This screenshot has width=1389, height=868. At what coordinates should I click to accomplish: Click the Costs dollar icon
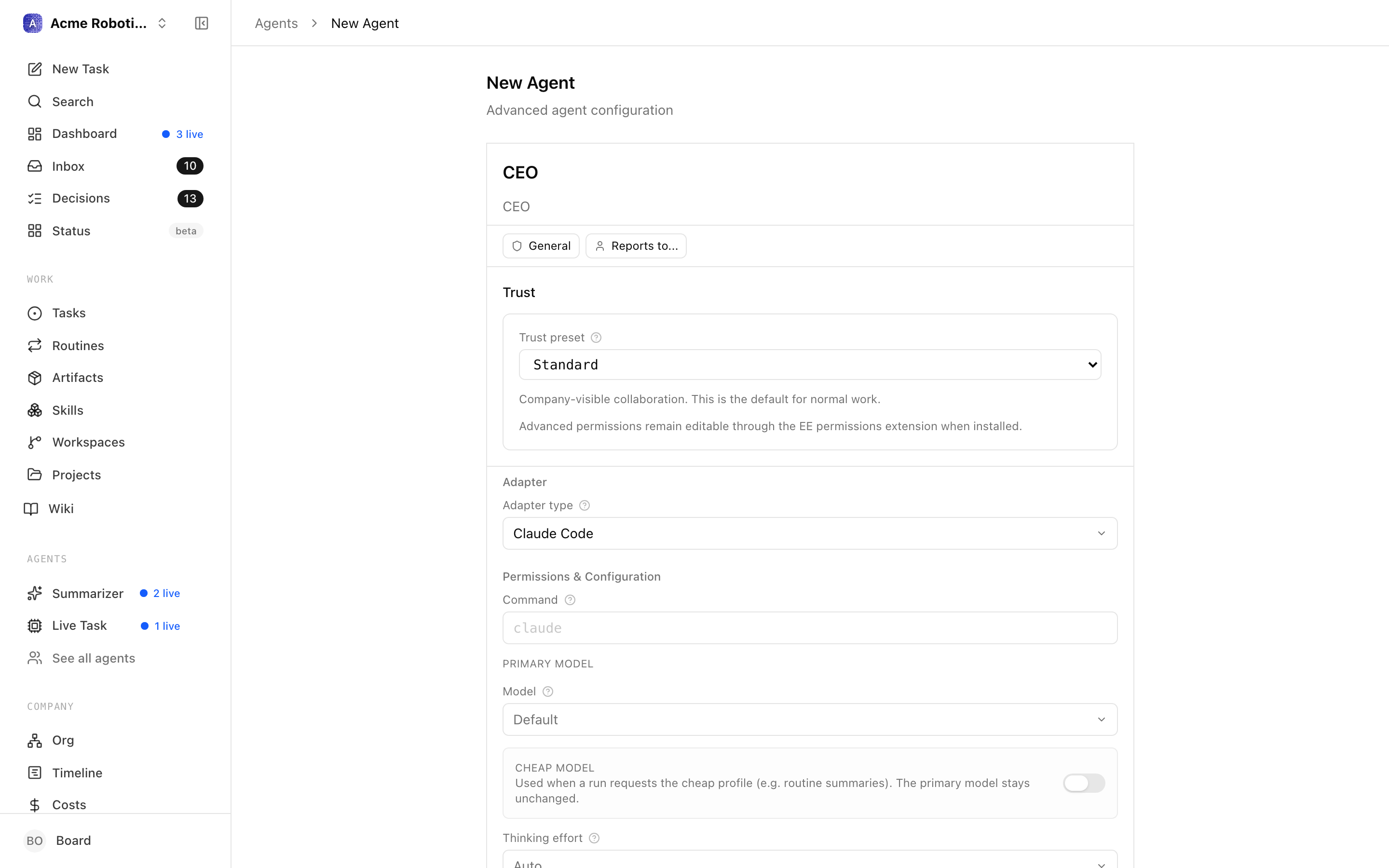coord(34,805)
